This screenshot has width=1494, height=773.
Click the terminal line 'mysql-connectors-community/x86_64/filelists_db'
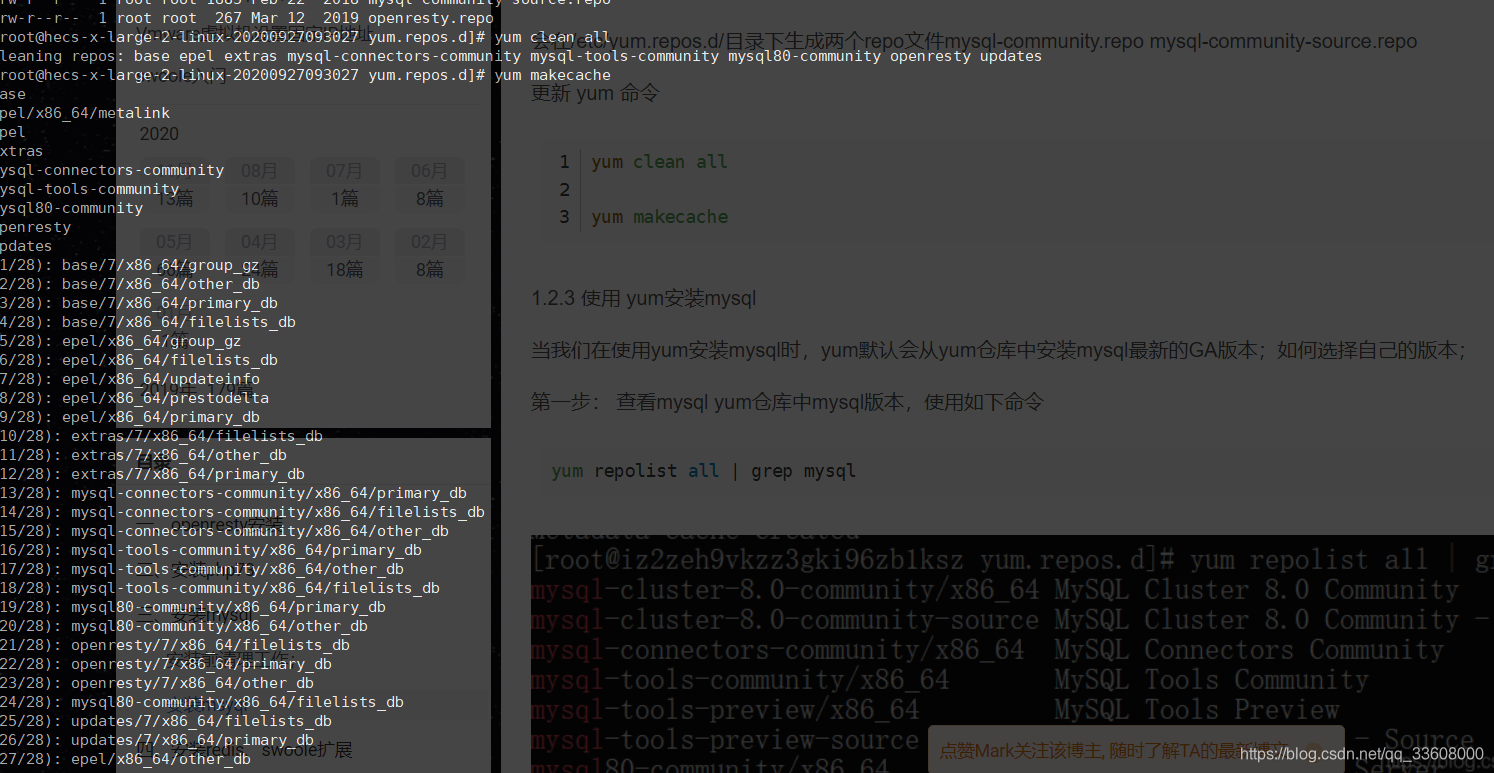tap(243, 512)
